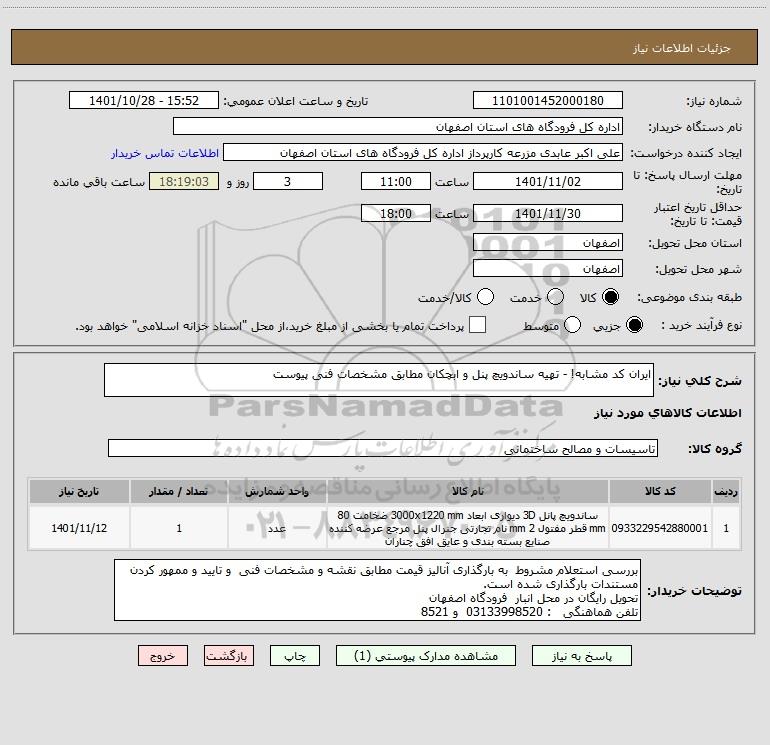770x745 pixels.
Task: Click the نام کالا column header
Action: pos(468,491)
